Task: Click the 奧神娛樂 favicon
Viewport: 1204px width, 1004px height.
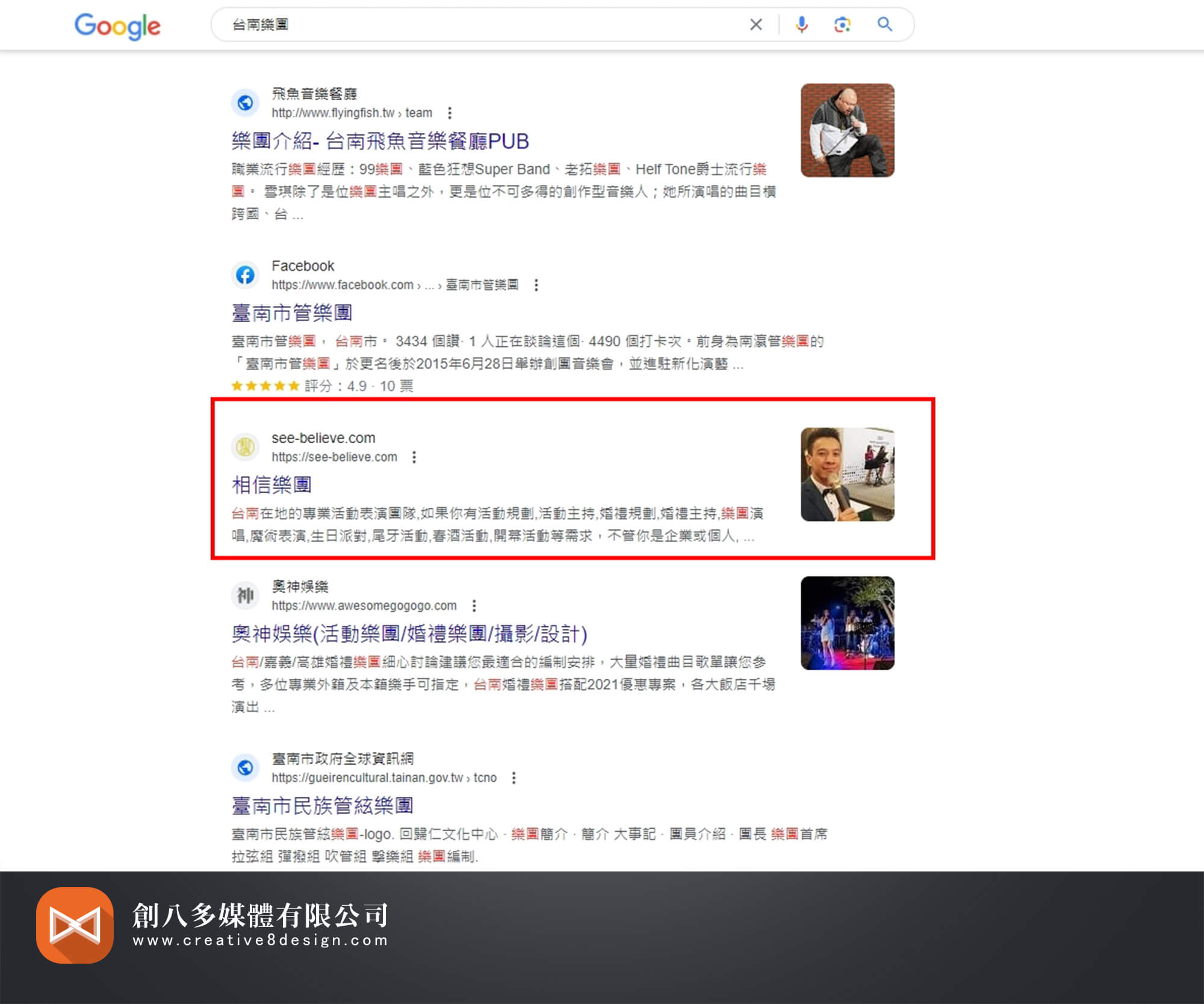Action: pos(245,596)
